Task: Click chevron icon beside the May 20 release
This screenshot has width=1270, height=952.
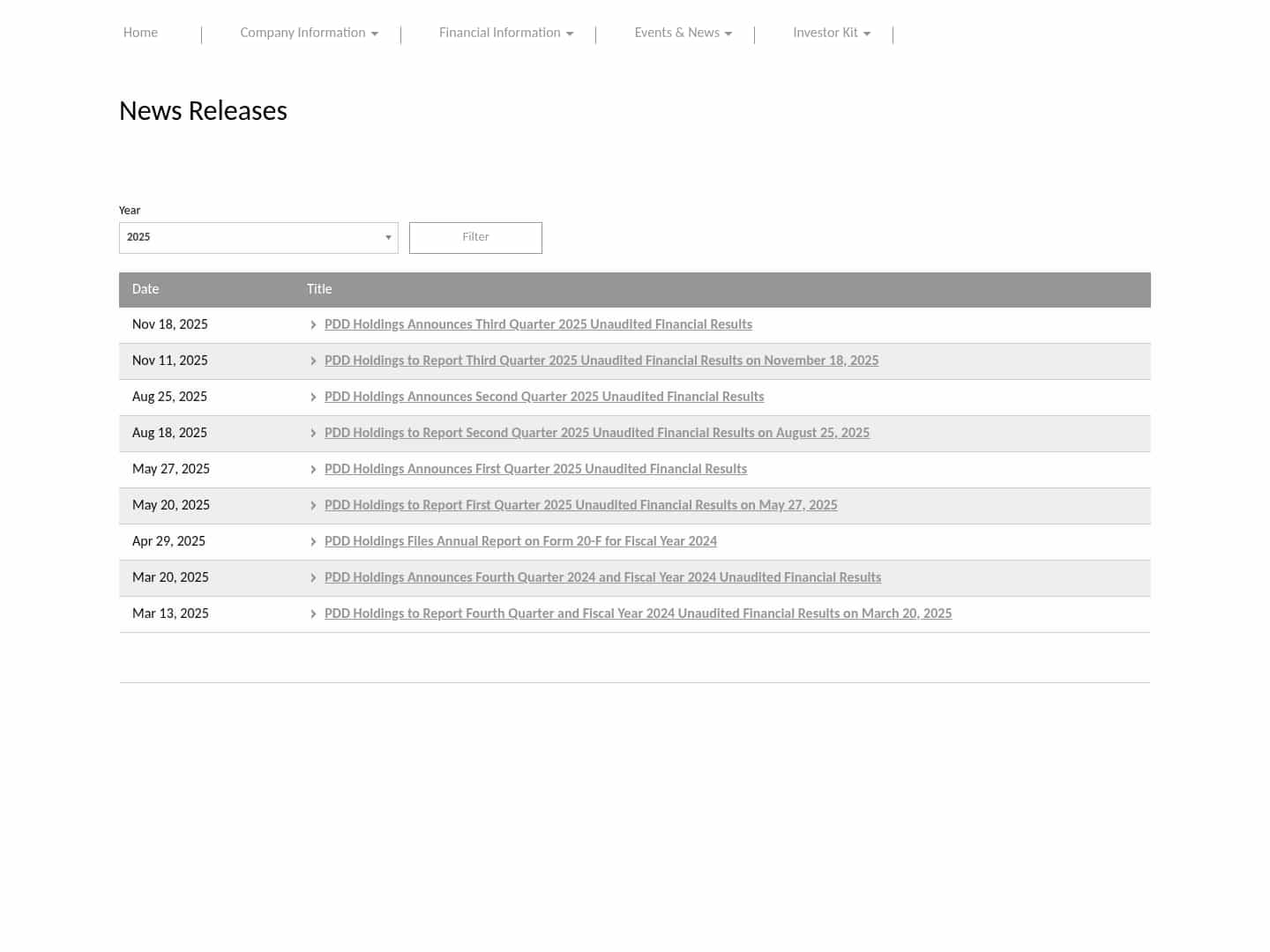Action: pos(313,506)
